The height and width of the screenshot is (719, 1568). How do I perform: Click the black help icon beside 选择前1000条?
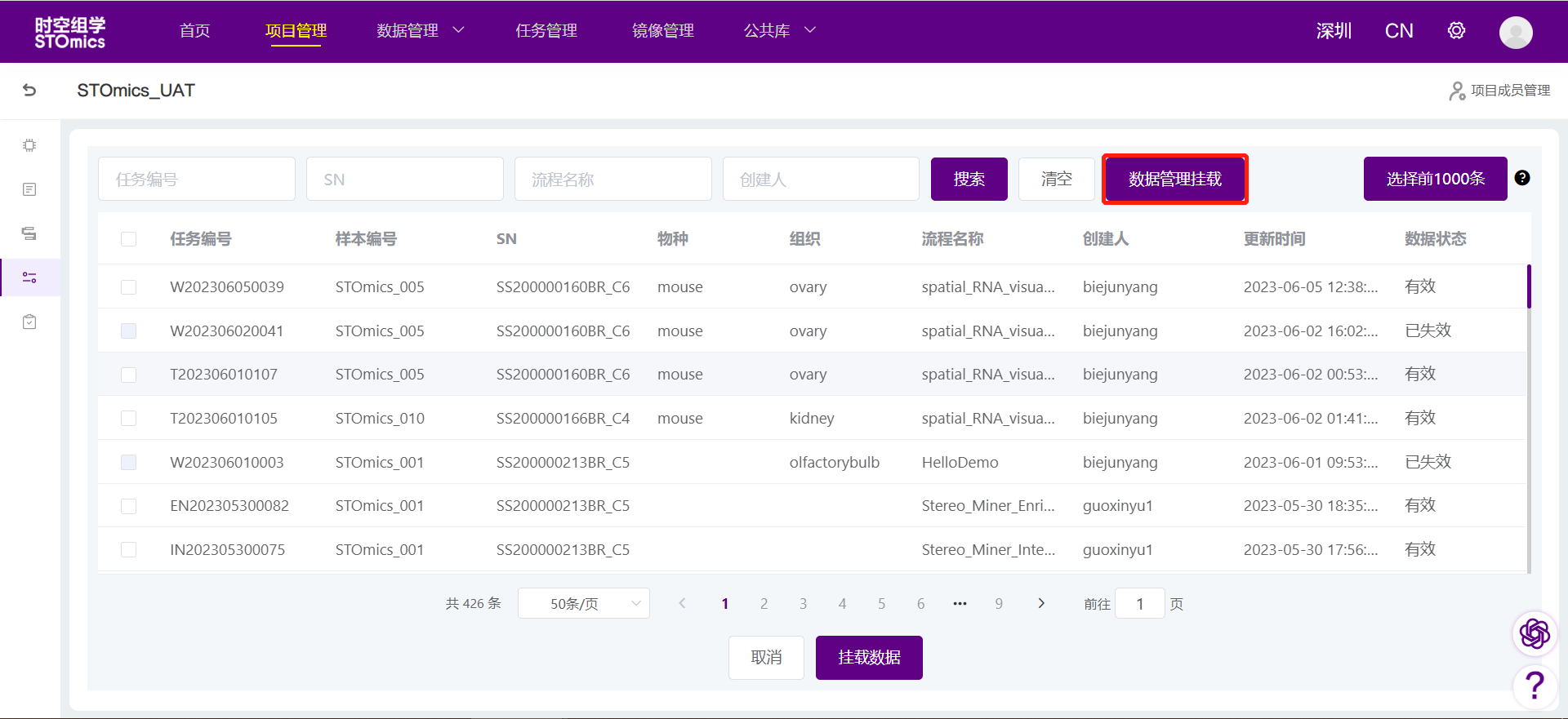tap(1521, 178)
